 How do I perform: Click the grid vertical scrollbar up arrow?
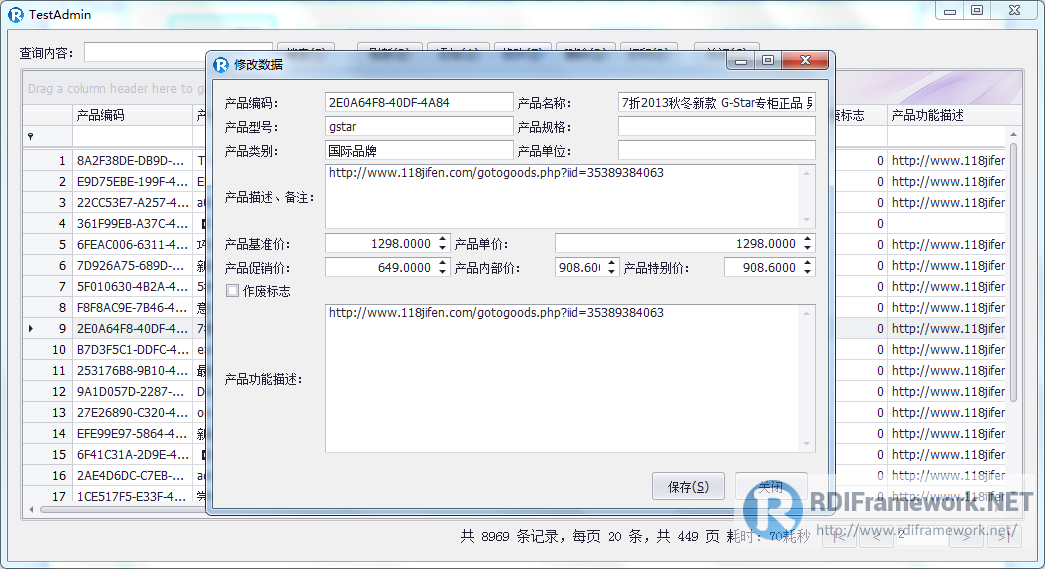[x=1013, y=135]
